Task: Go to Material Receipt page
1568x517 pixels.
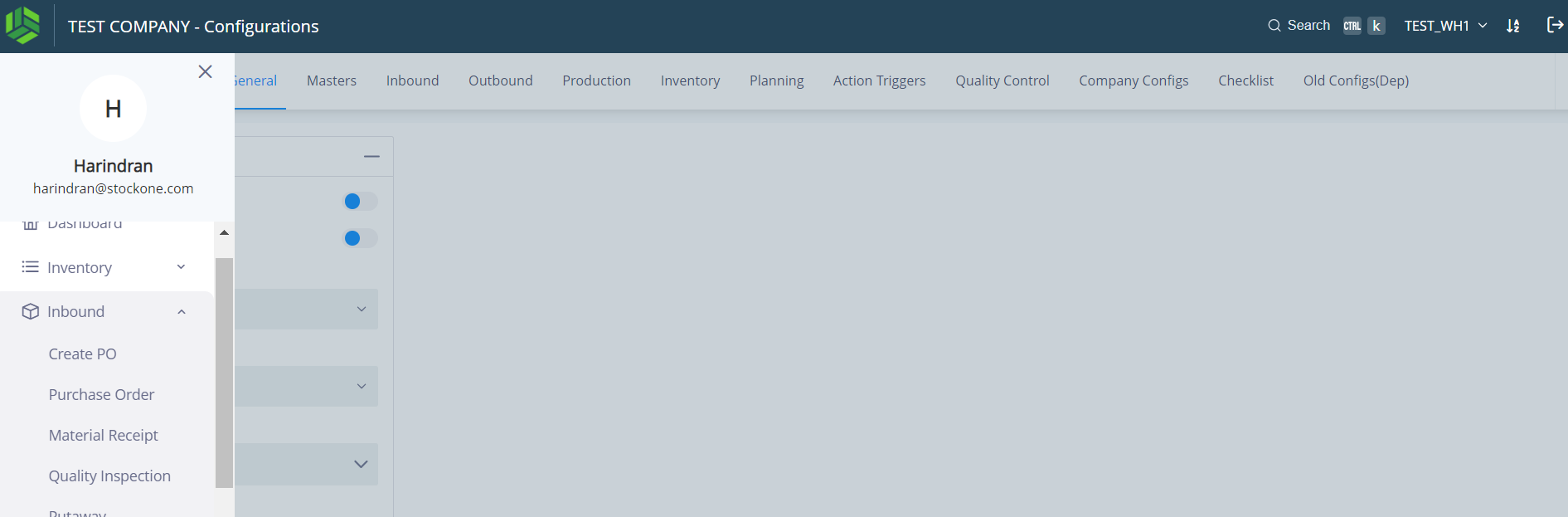Action: [103, 435]
